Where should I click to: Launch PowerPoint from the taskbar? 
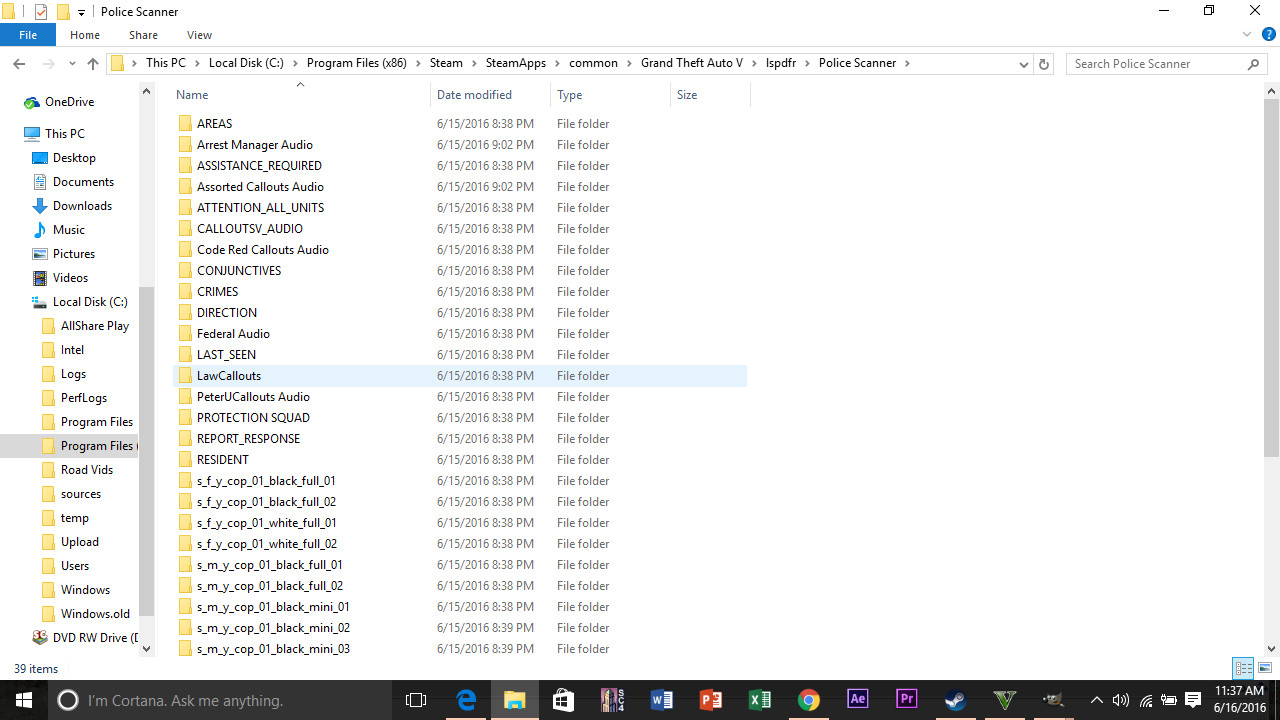[710, 700]
